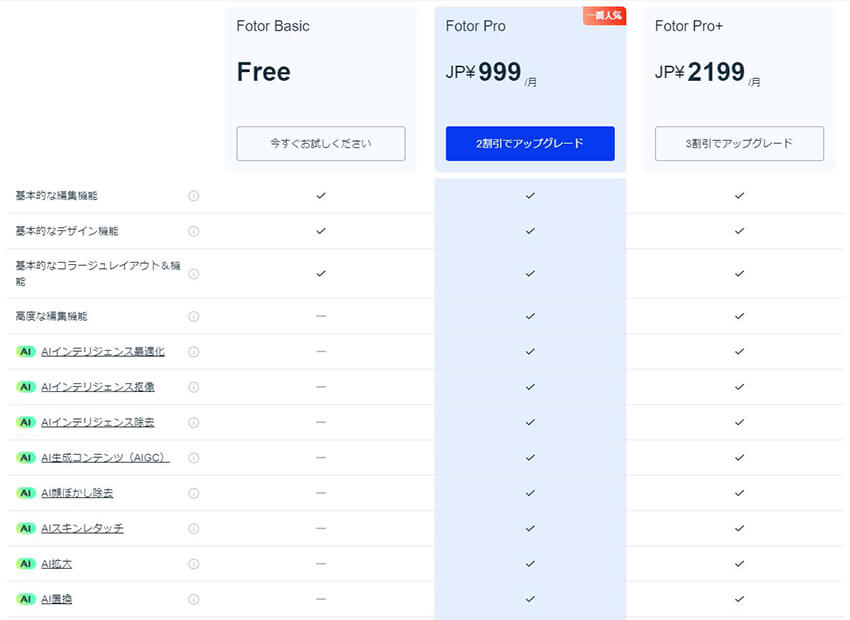The image size is (850, 620).
Task: Click the 基本的な編集機能 row label
Action: click(x=56, y=196)
